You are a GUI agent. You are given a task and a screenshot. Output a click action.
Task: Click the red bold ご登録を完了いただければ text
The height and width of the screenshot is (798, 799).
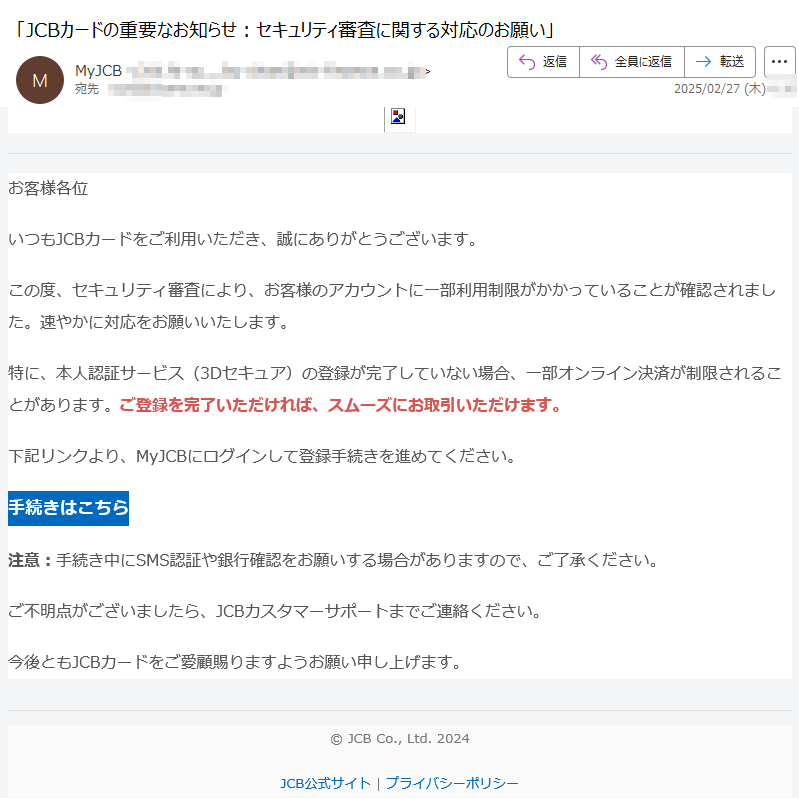pos(340,405)
